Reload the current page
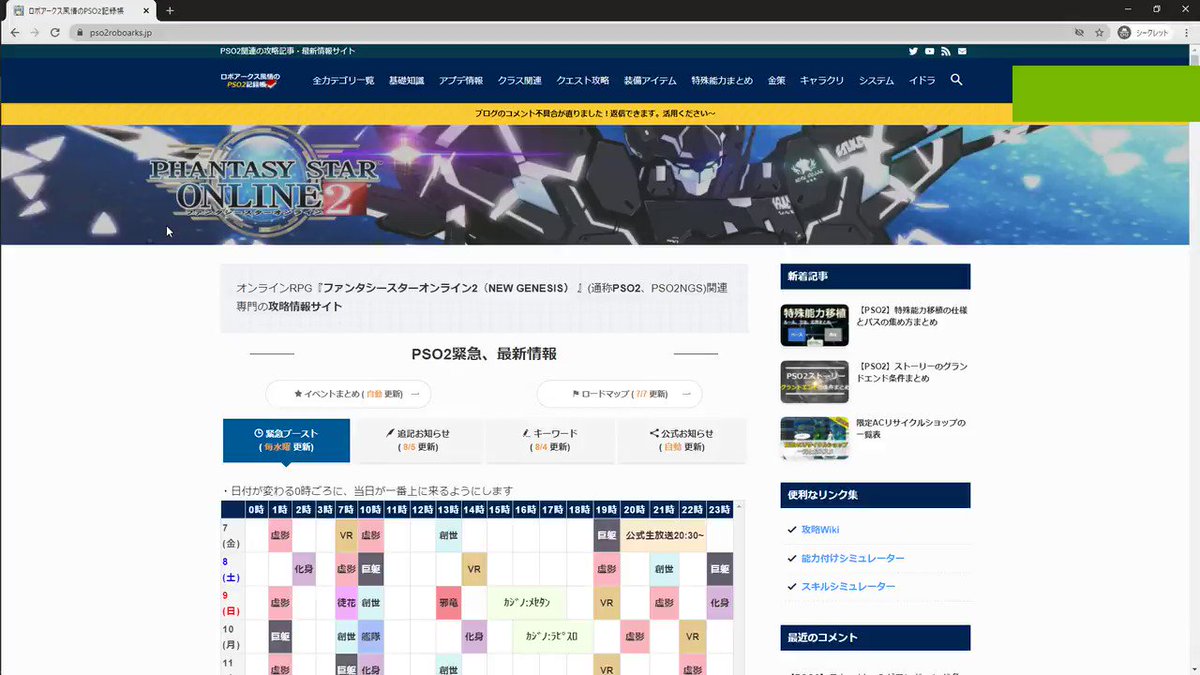The width and height of the screenshot is (1200, 675). (x=55, y=32)
